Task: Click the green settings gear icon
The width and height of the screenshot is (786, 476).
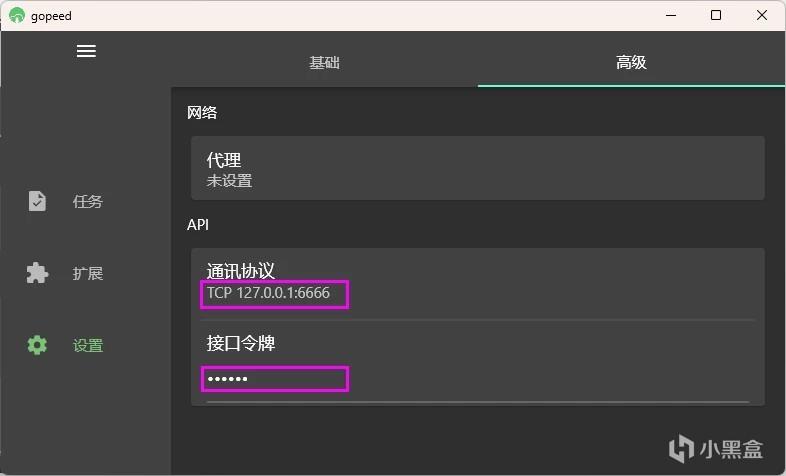Action: point(37,345)
